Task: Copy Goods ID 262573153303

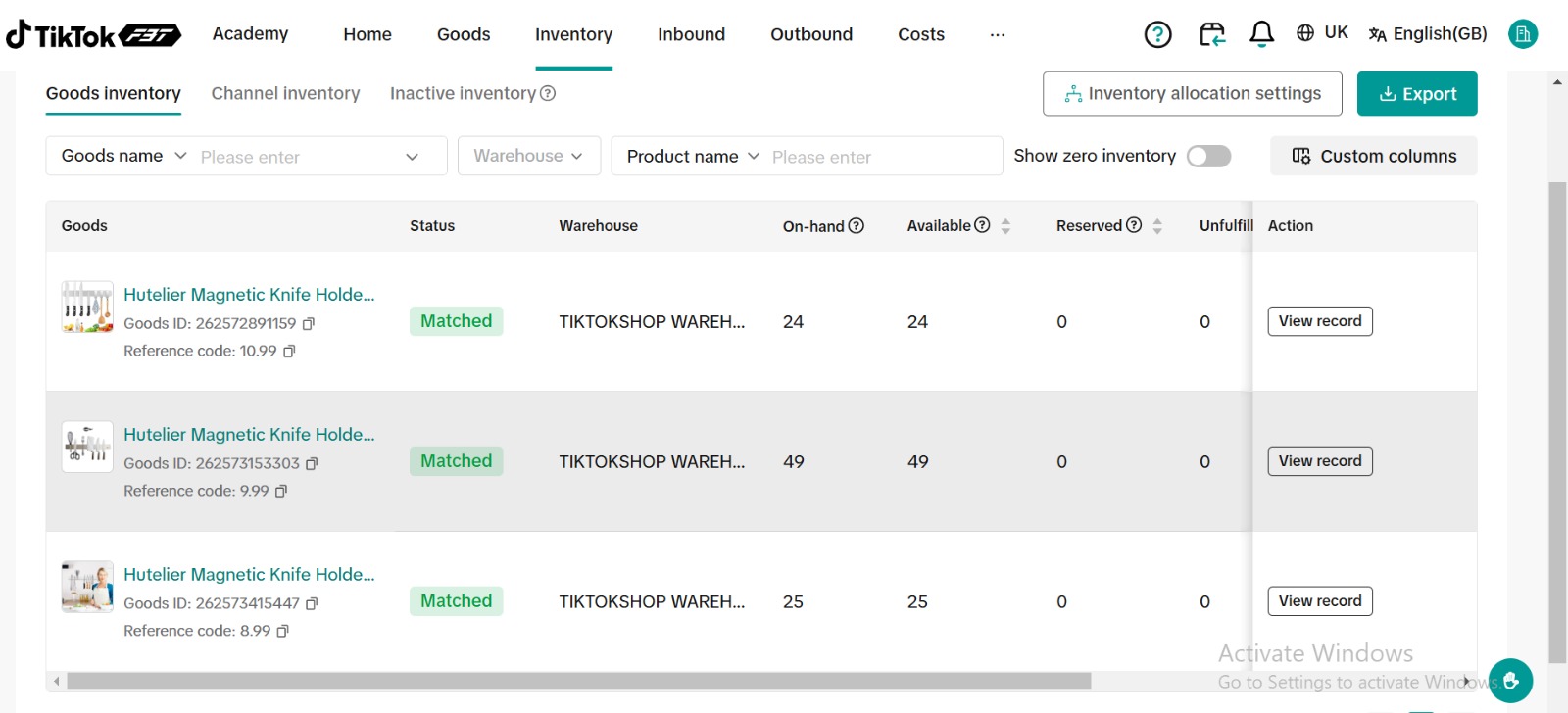Action: click(x=312, y=463)
